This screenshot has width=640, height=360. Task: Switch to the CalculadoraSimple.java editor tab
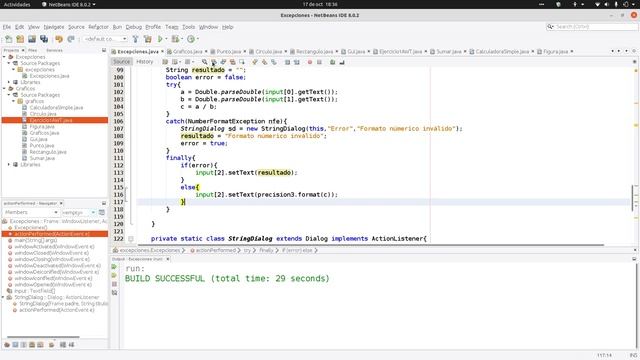(502, 51)
